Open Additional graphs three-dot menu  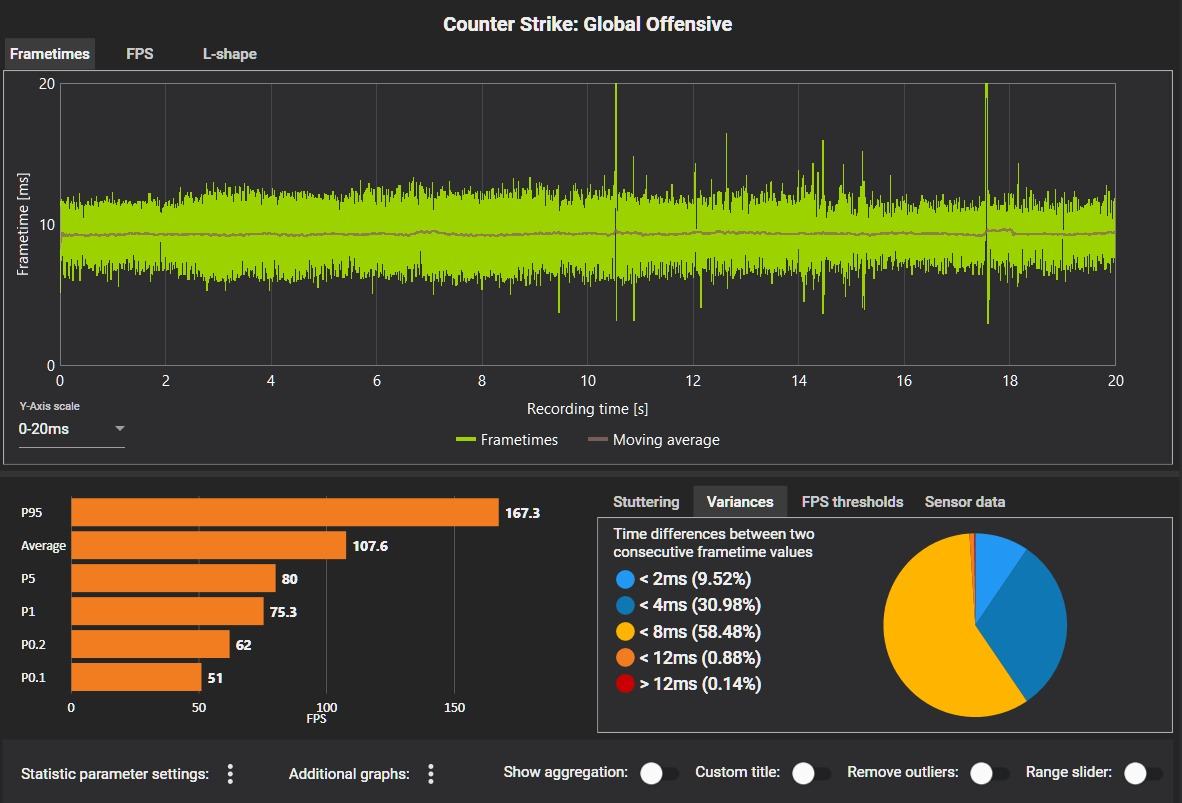click(x=430, y=774)
